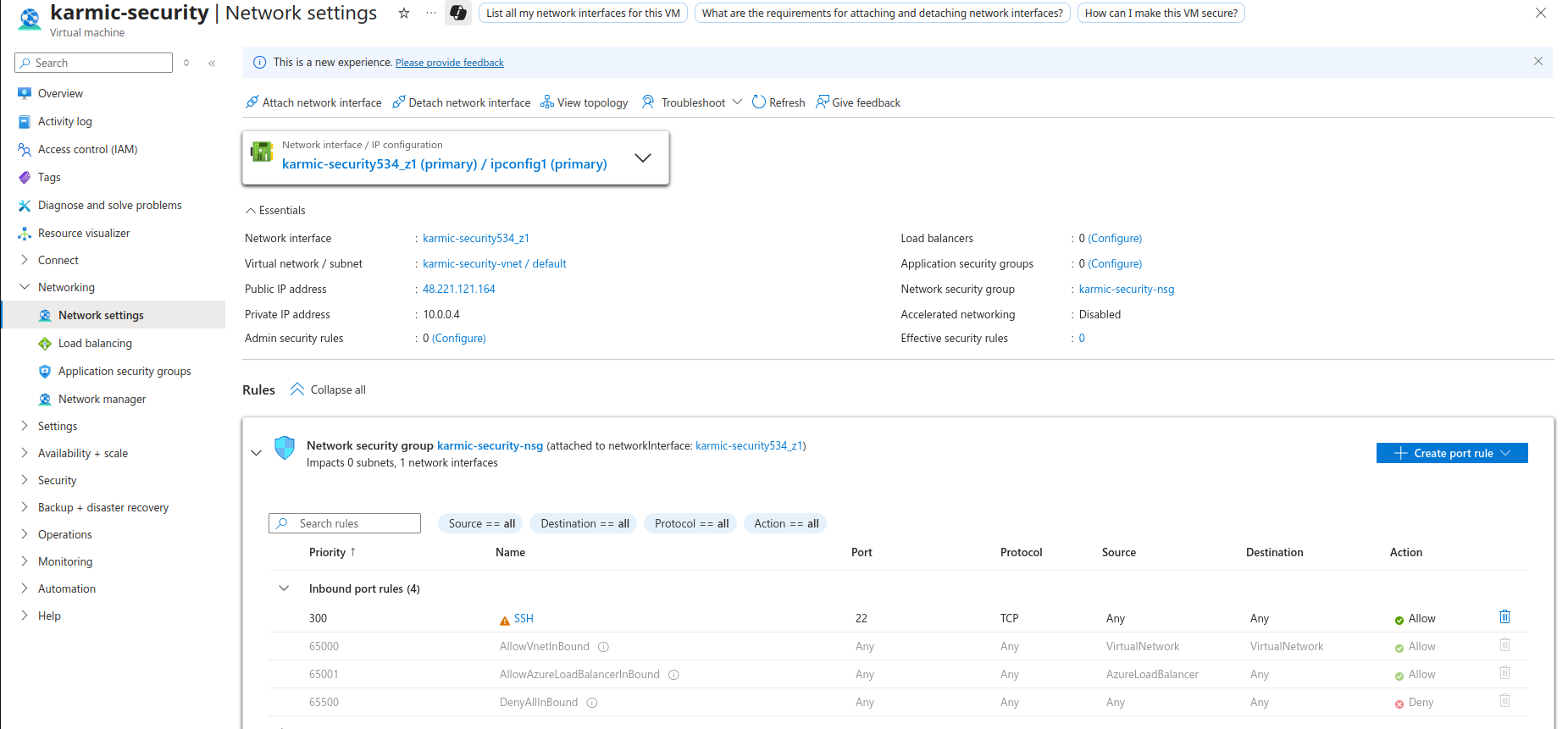Collapse the Inbound port rules group
Image resolution: width=1568 pixels, height=729 pixels.
pyautogui.click(x=284, y=588)
